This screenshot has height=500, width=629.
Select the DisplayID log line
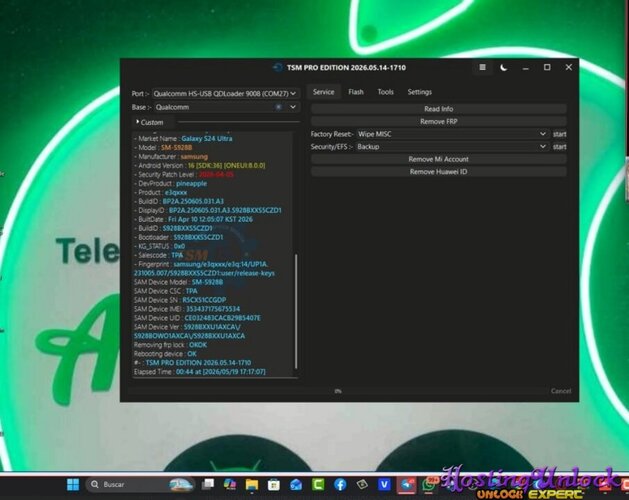pyautogui.click(x=208, y=210)
